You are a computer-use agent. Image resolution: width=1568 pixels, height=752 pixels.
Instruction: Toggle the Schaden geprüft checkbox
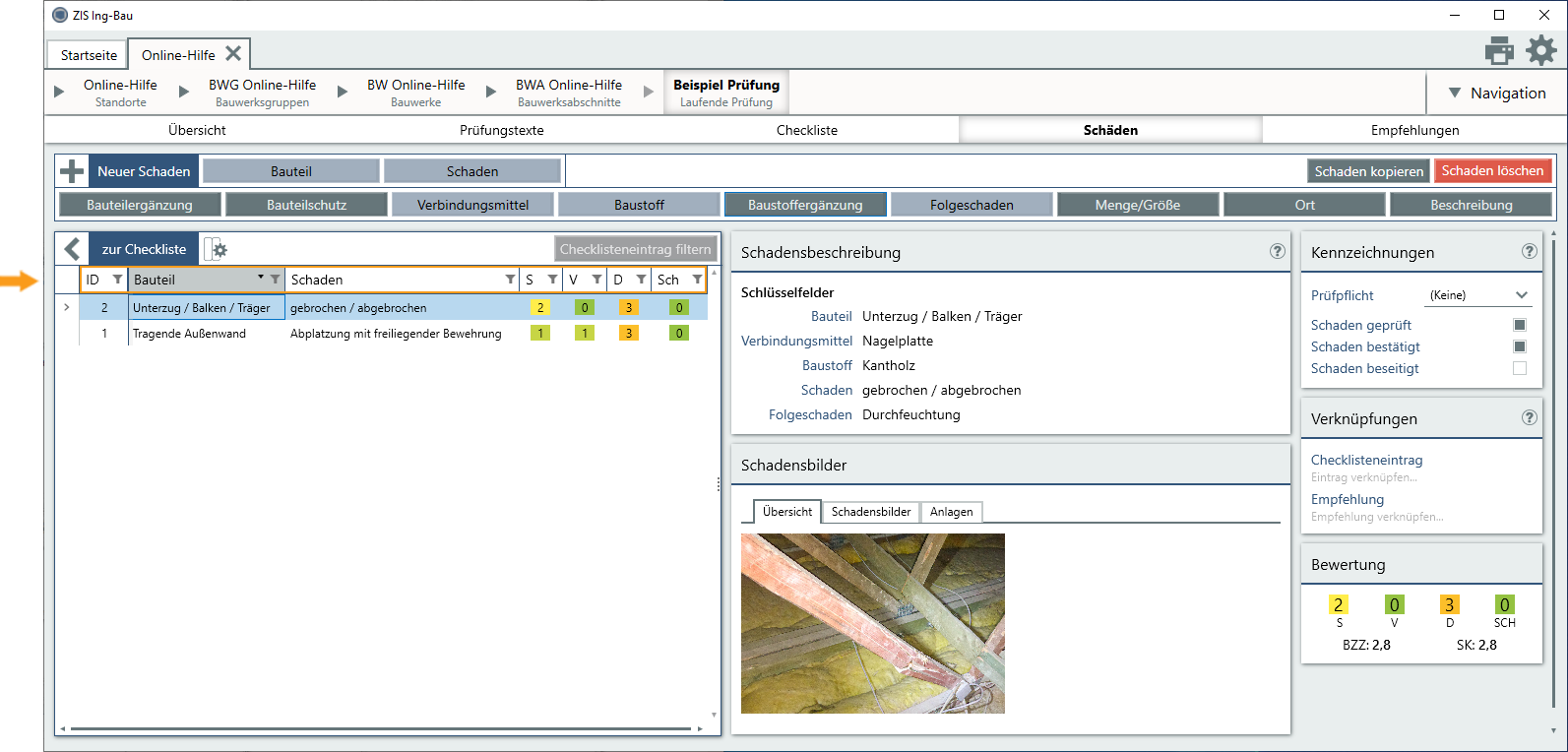(x=1519, y=325)
